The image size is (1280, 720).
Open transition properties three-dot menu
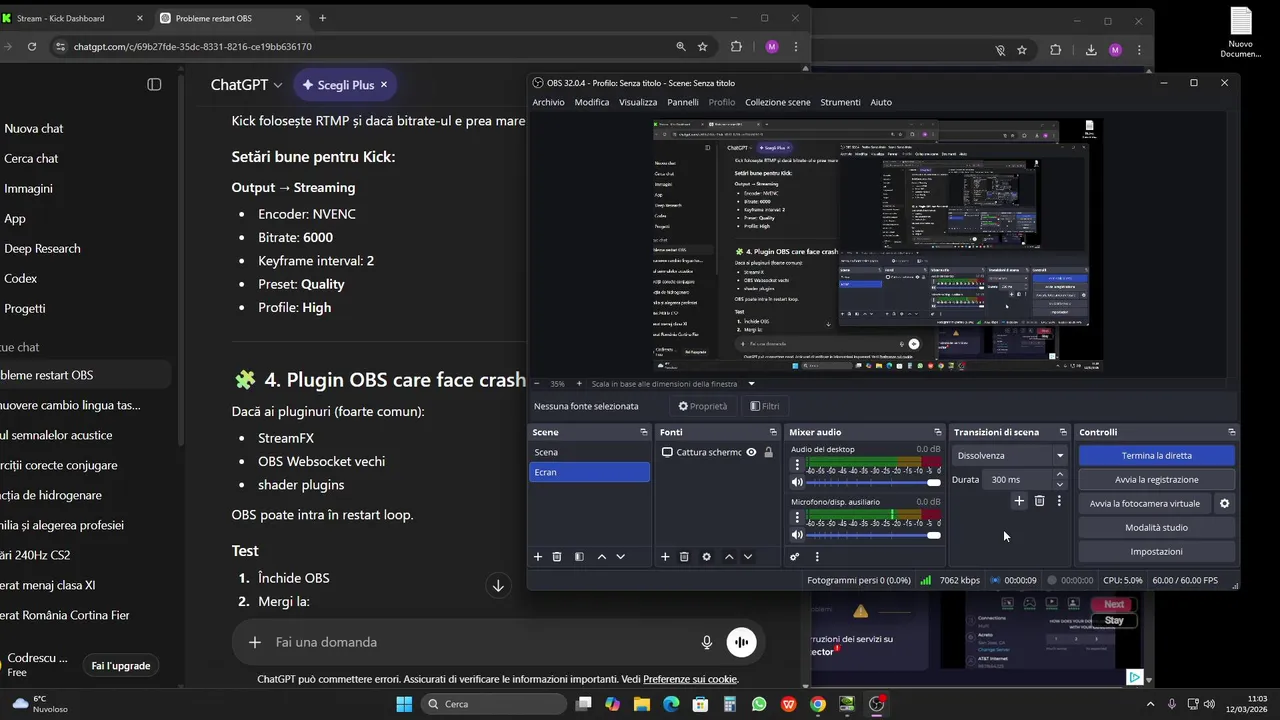pos(1059,501)
